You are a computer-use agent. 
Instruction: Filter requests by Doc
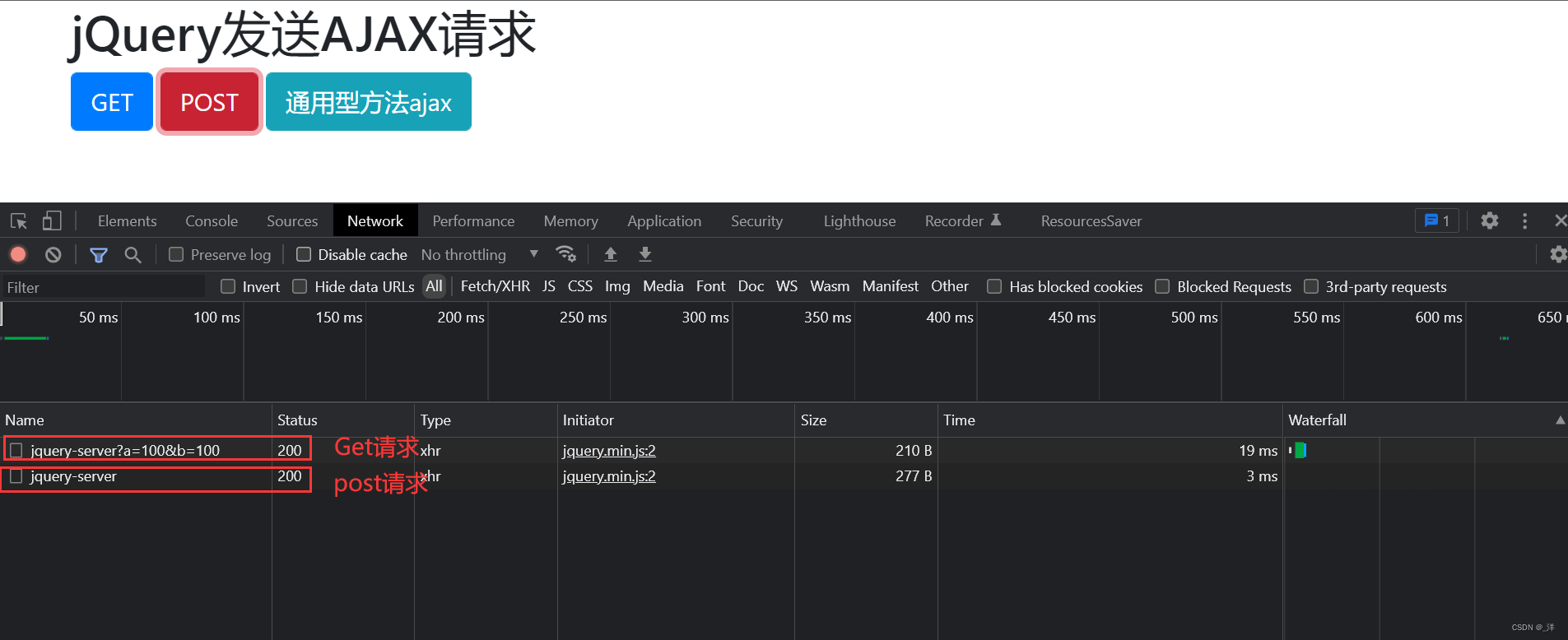pos(751,286)
